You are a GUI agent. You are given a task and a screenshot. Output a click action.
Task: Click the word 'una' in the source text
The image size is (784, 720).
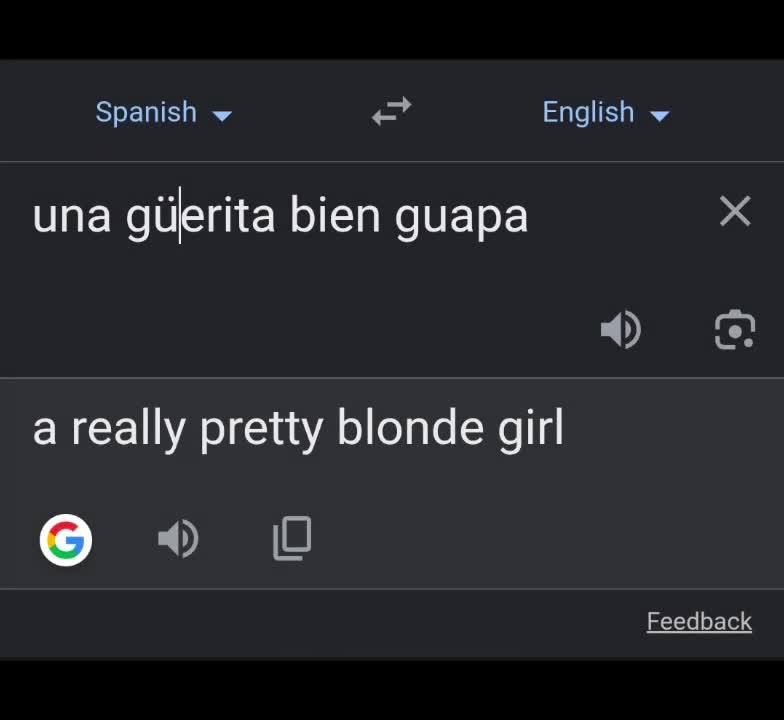click(x=72, y=218)
